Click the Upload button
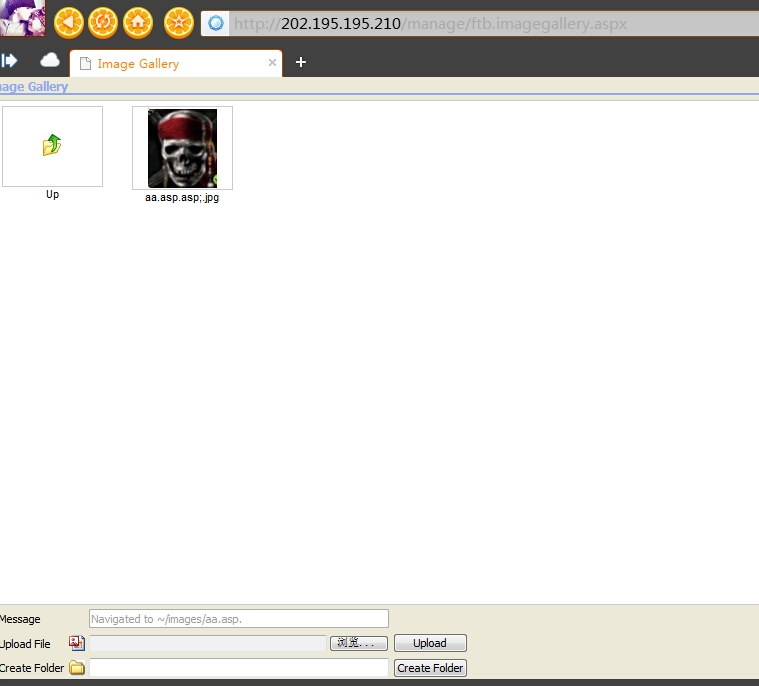The height and width of the screenshot is (686, 759). 430,643
